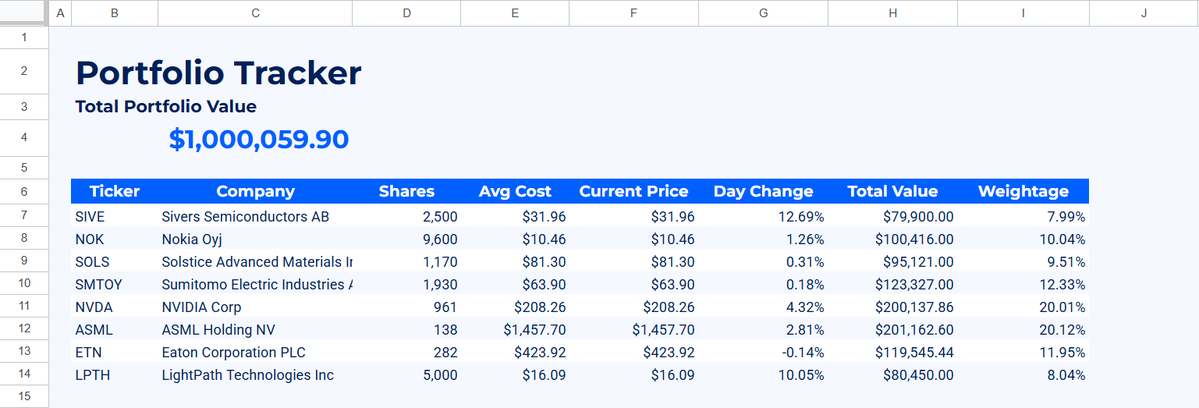This screenshot has height=408, width=1199.
Task: Select the 7.99% weightage cell
Action: [1023, 216]
